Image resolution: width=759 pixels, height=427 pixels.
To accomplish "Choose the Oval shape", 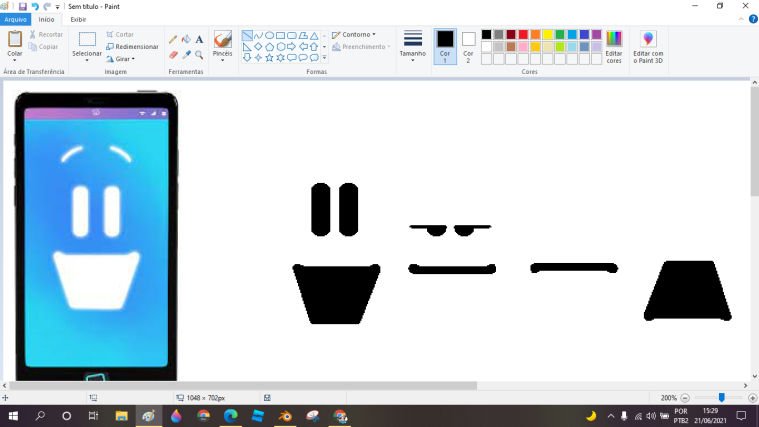I will coord(269,36).
